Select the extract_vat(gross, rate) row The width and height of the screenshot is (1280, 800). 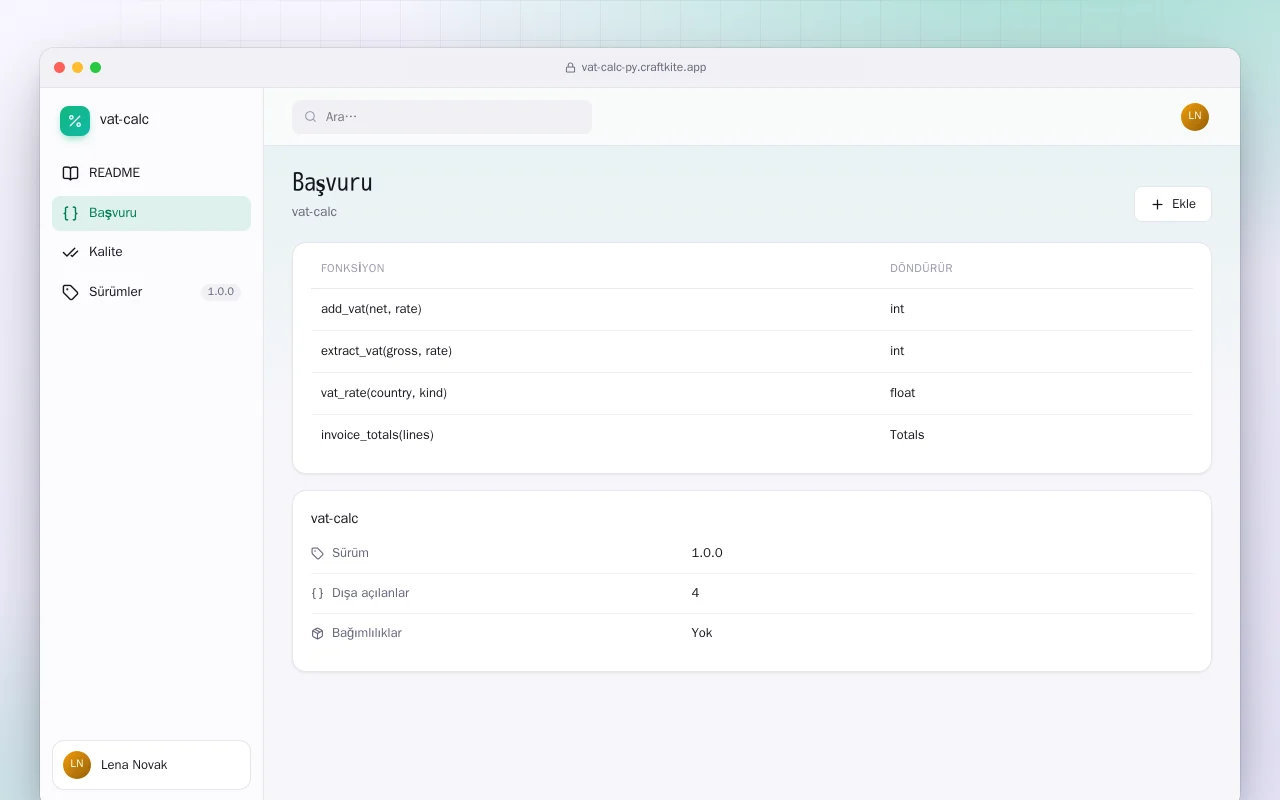point(752,351)
